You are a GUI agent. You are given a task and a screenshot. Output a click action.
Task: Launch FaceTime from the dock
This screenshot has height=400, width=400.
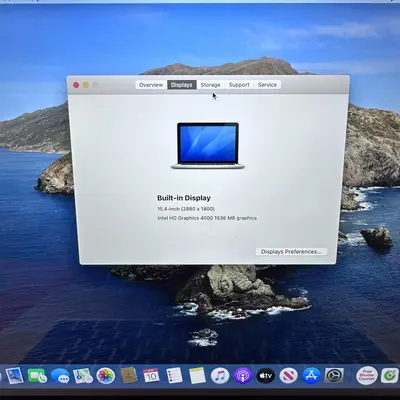point(37,376)
